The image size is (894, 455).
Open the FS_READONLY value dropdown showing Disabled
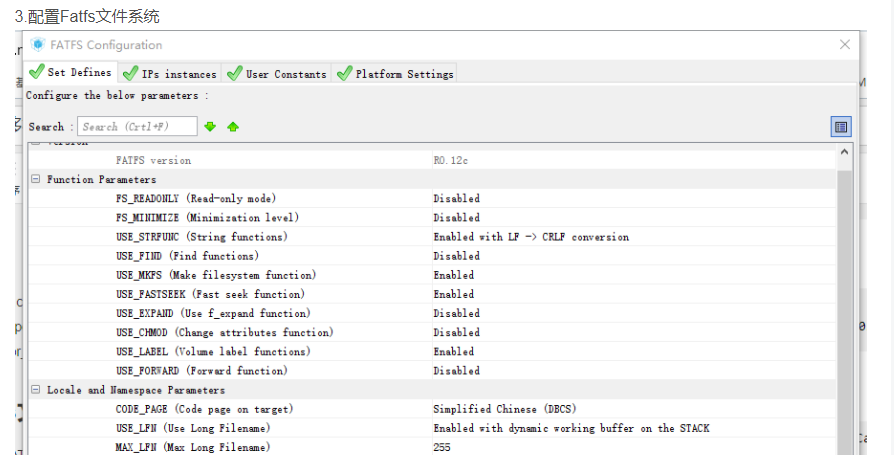[456, 199]
